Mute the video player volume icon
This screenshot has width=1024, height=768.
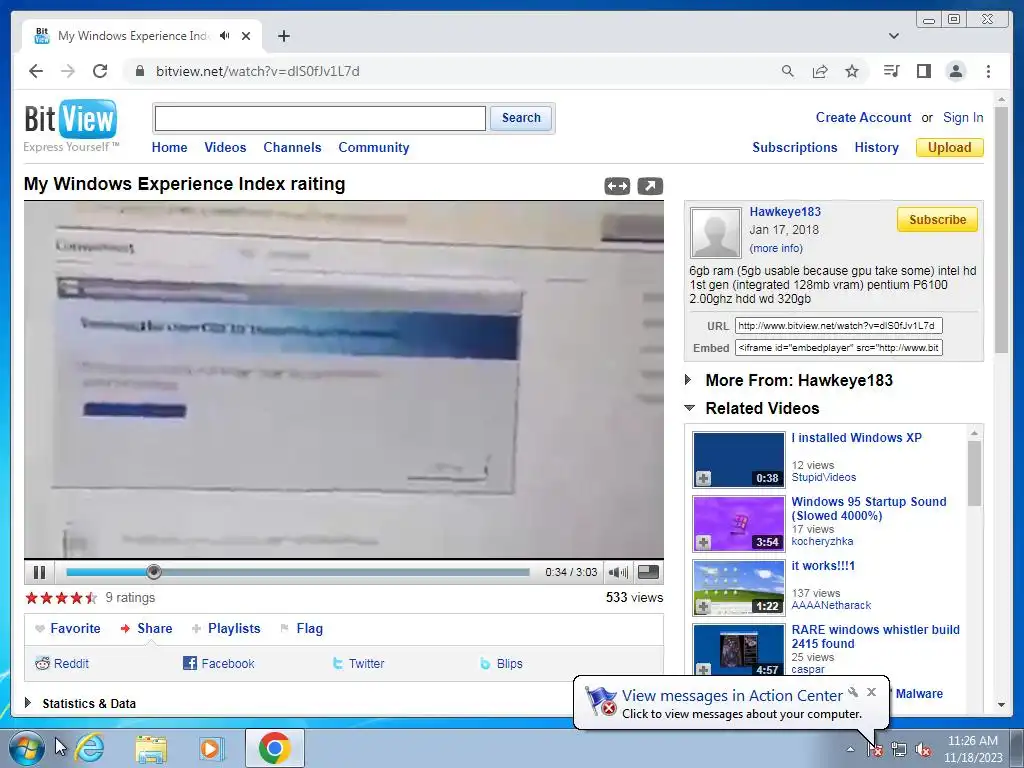coord(618,573)
